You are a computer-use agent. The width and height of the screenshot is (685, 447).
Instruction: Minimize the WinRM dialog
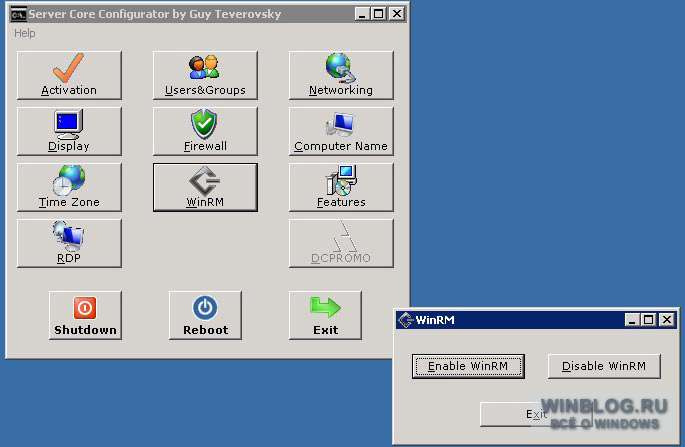pos(632,320)
